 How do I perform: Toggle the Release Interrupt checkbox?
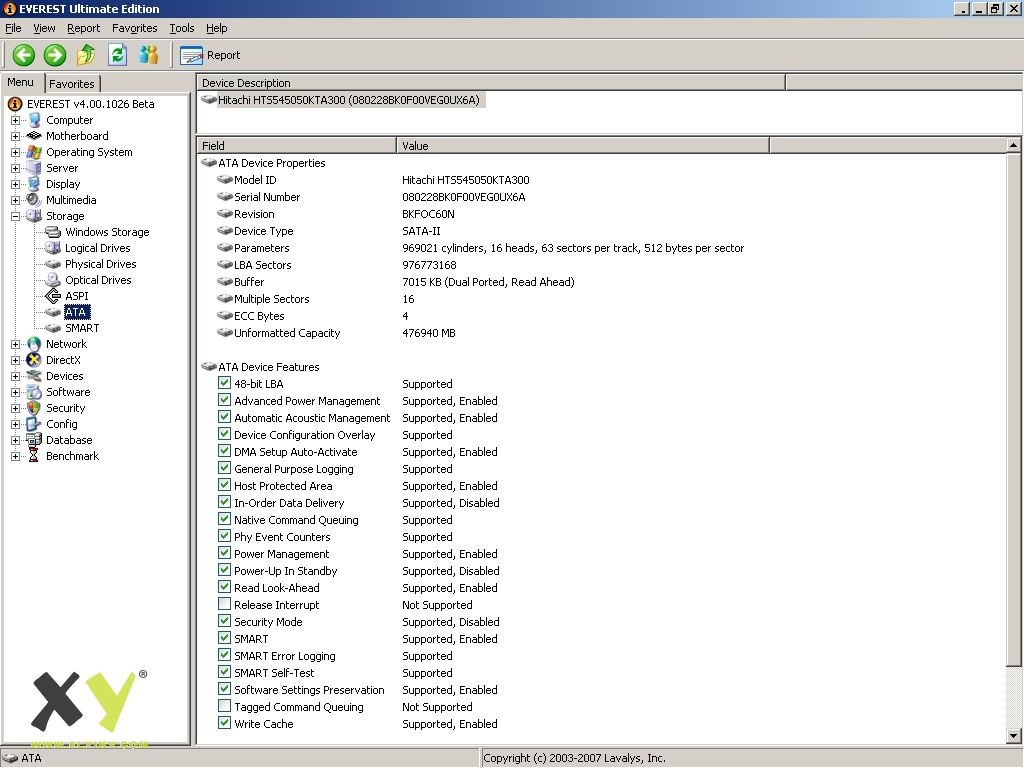coord(224,604)
